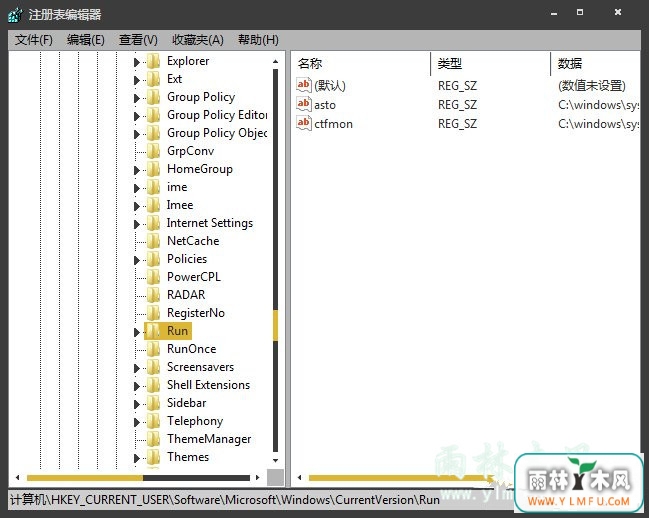649x518 pixels.
Task: Click the values pane horizontal scrollbar thumb
Action: point(399,478)
